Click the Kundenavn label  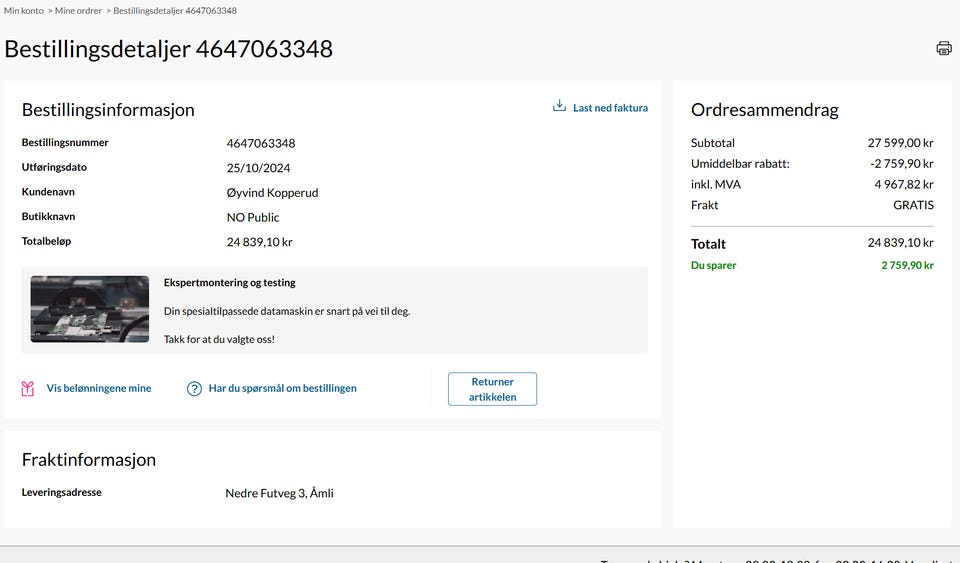(48, 192)
